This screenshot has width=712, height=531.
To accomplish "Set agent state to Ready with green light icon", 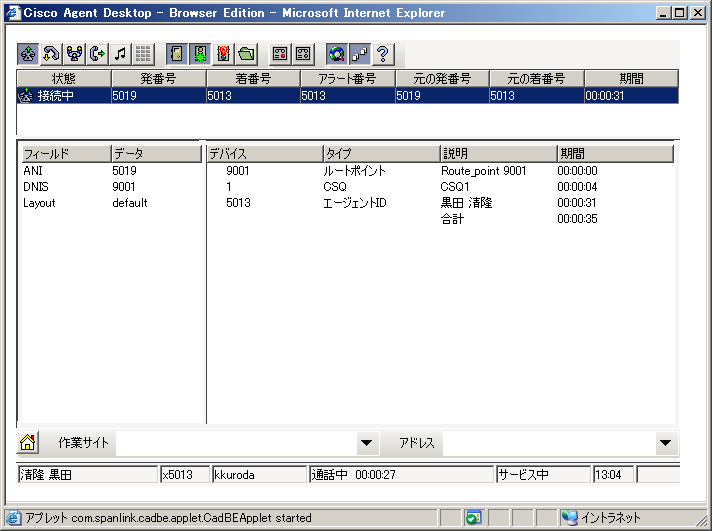I will pos(200,54).
